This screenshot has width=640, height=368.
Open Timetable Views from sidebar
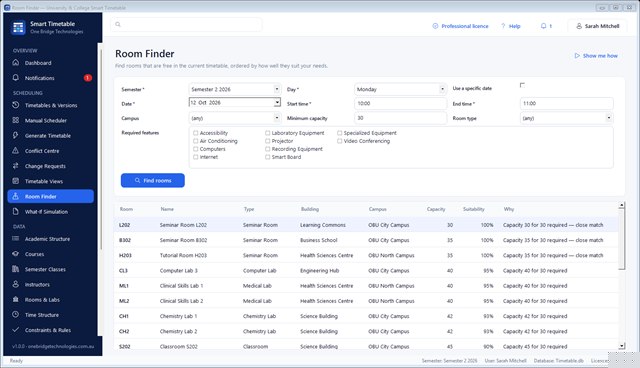(51, 181)
